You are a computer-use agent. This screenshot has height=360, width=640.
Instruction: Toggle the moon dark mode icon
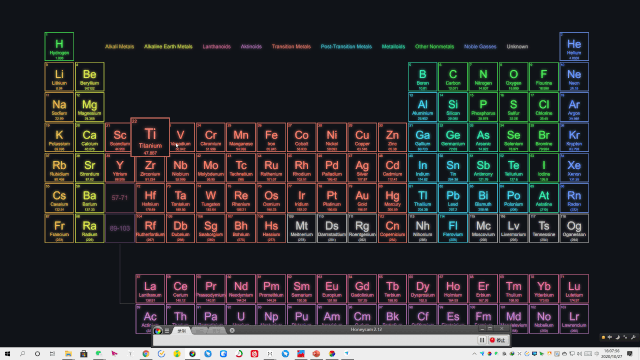[618, 337]
